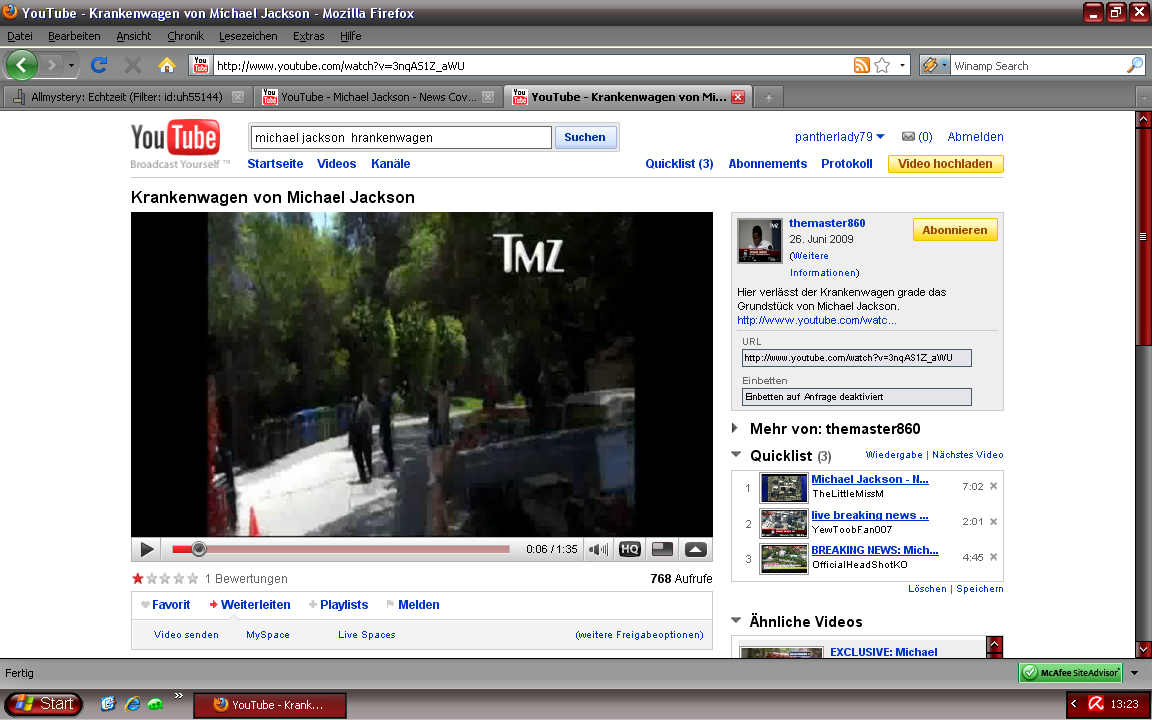Click the video progress slider handle

click(198, 549)
